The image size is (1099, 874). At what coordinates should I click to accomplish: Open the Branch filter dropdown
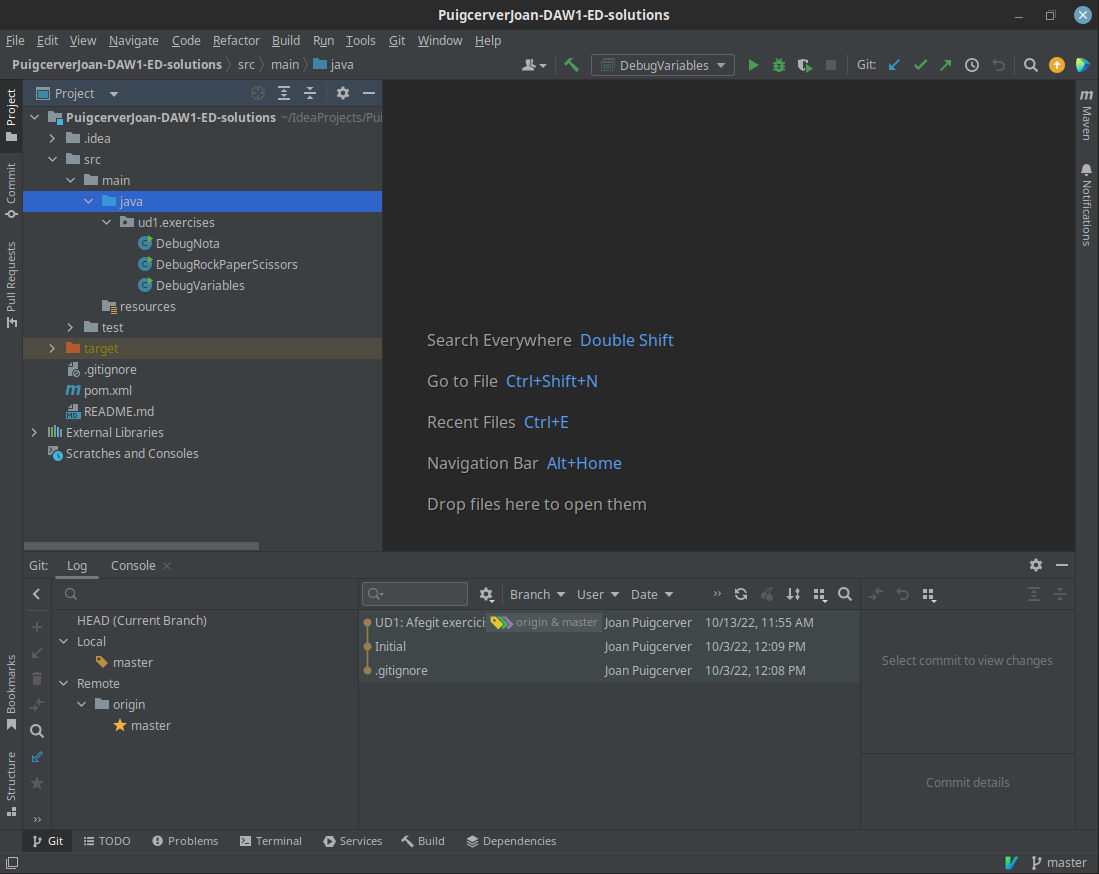pyautogui.click(x=537, y=594)
